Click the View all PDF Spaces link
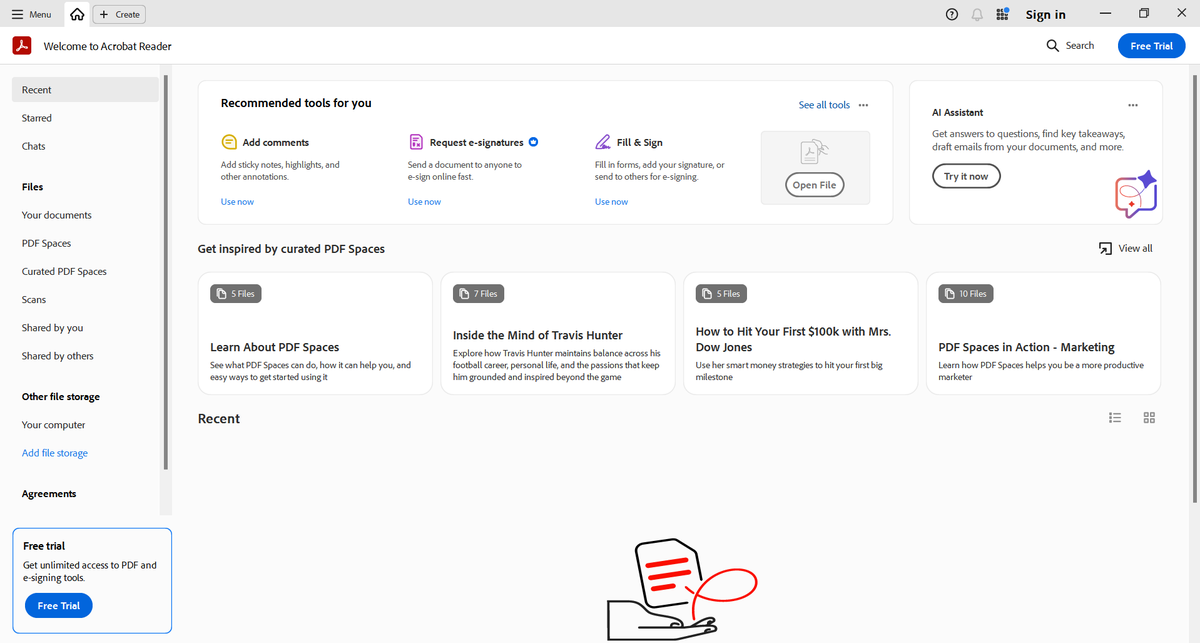This screenshot has width=1200, height=643. pyautogui.click(x=1135, y=248)
